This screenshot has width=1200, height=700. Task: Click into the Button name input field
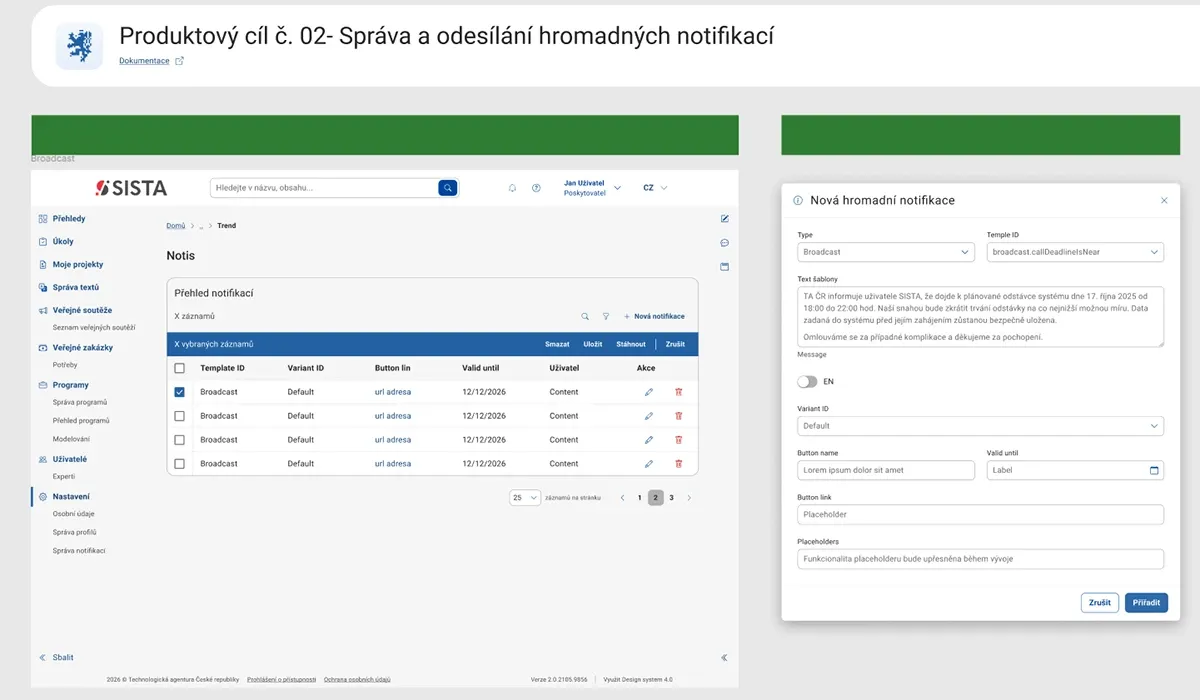coord(886,470)
